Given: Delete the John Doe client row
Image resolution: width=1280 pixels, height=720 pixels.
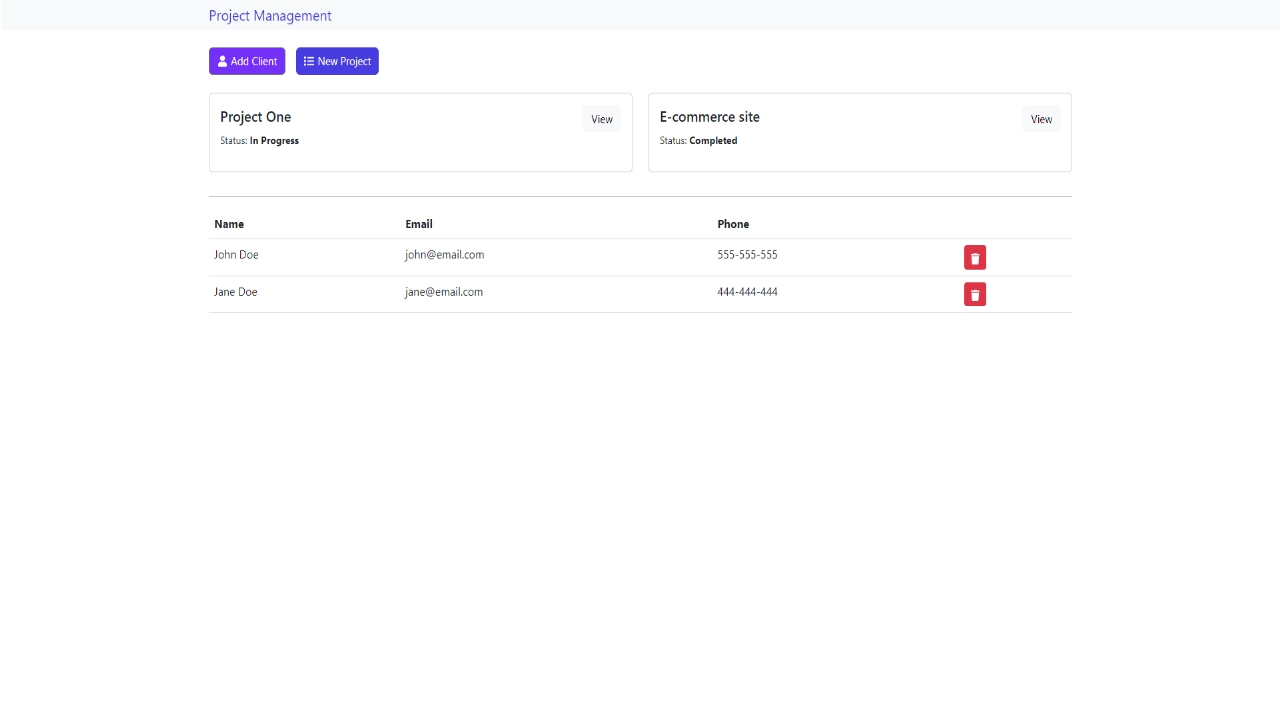Looking at the screenshot, I should [x=974, y=258].
